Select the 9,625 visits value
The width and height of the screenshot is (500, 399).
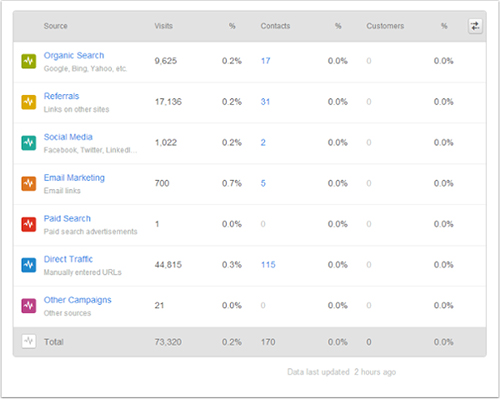166,61
